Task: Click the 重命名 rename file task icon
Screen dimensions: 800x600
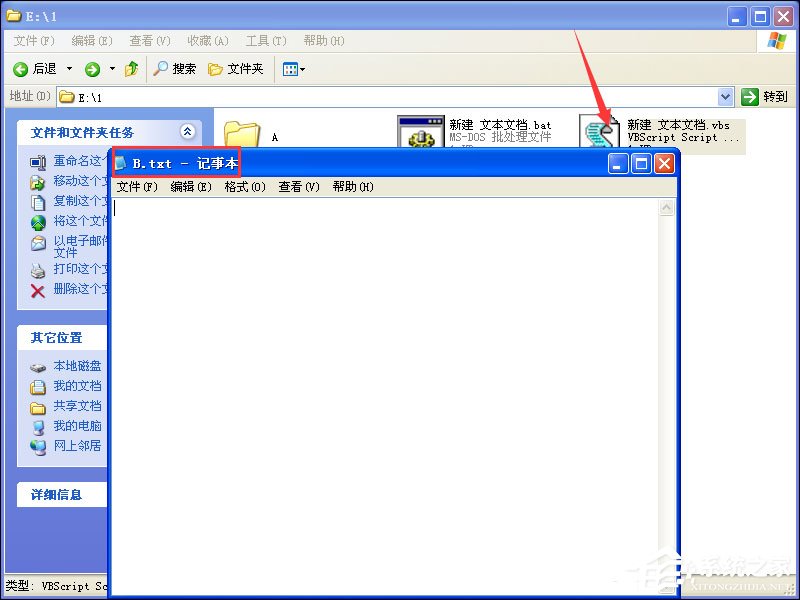Action: click(38, 162)
